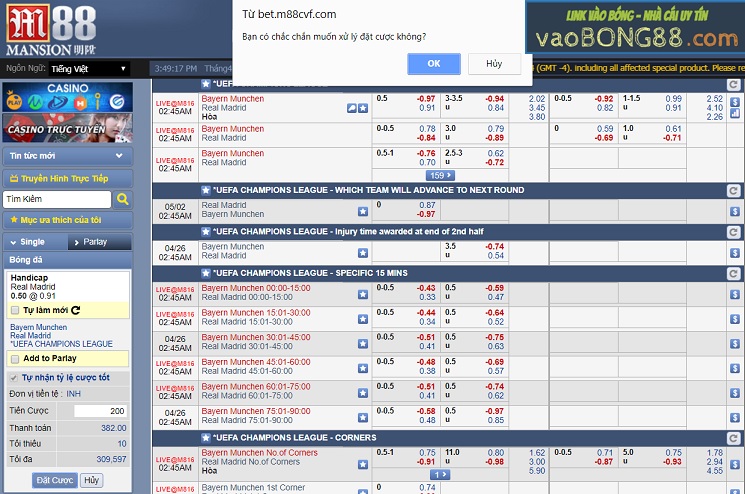The width and height of the screenshot is (745, 494).
Task: Click the yellow search magnifier icon
Action: coord(122,199)
